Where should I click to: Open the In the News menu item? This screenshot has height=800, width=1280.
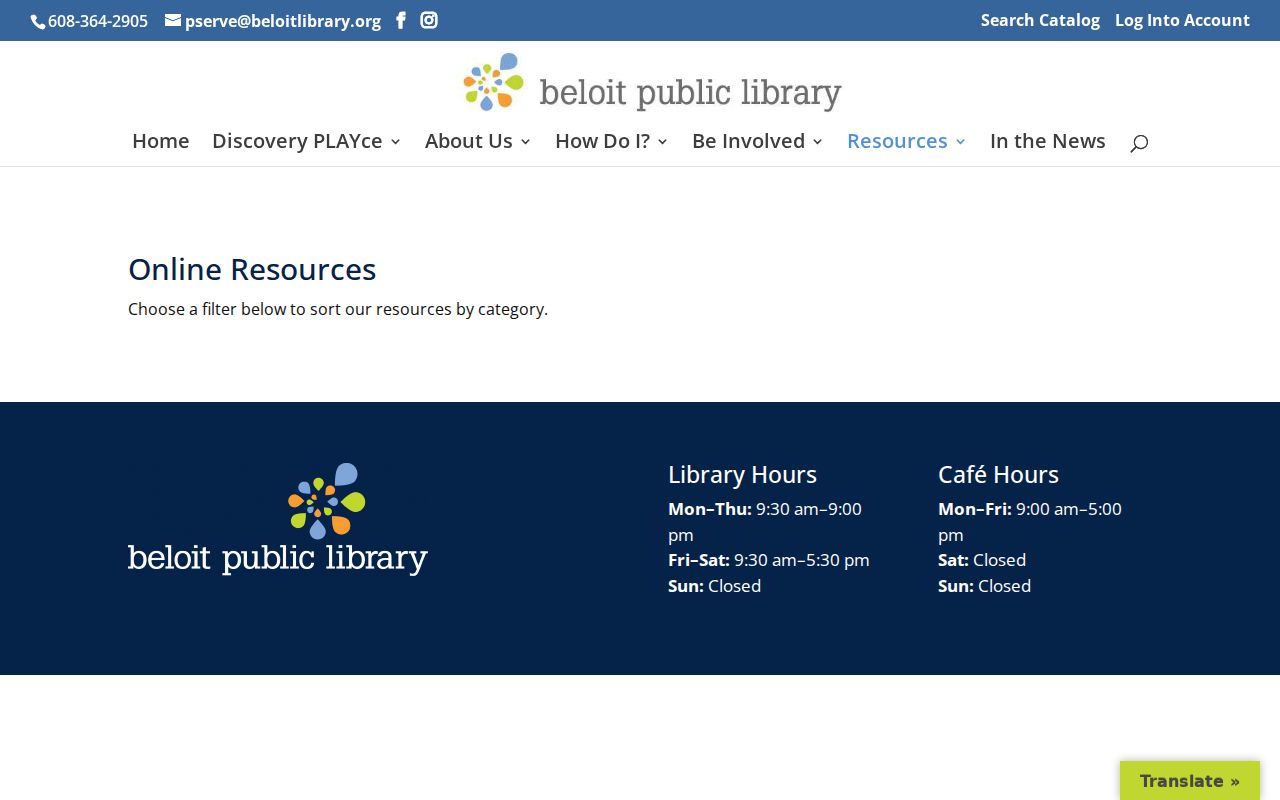1048,141
